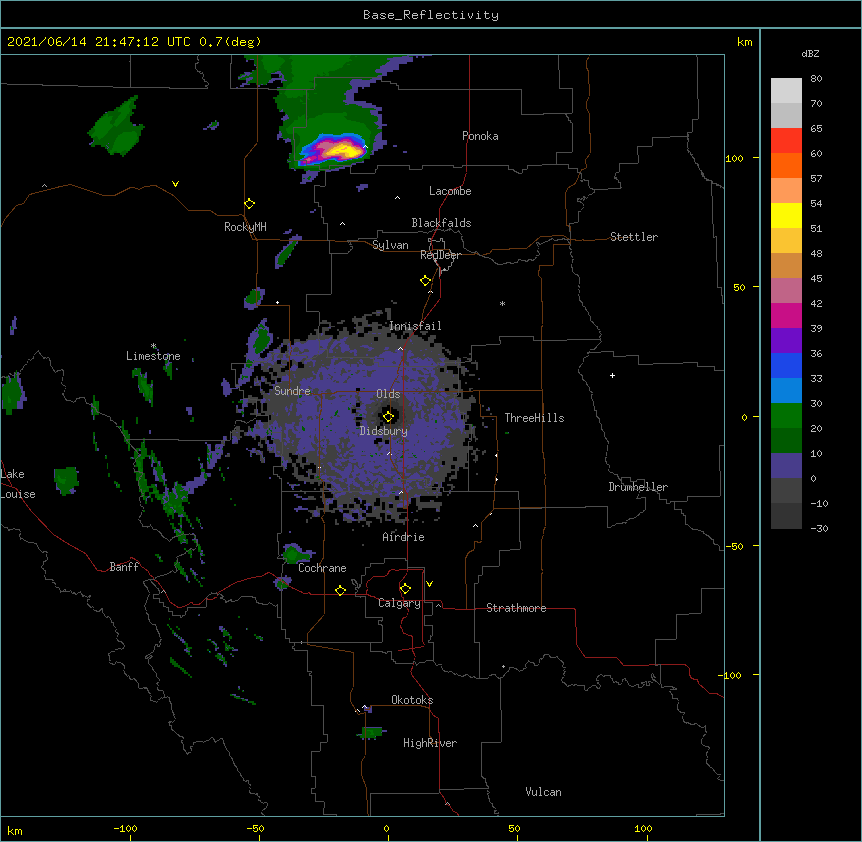Screen dimensions: 862x842
Task: Click the ThreeHills city label
Action: (x=534, y=418)
